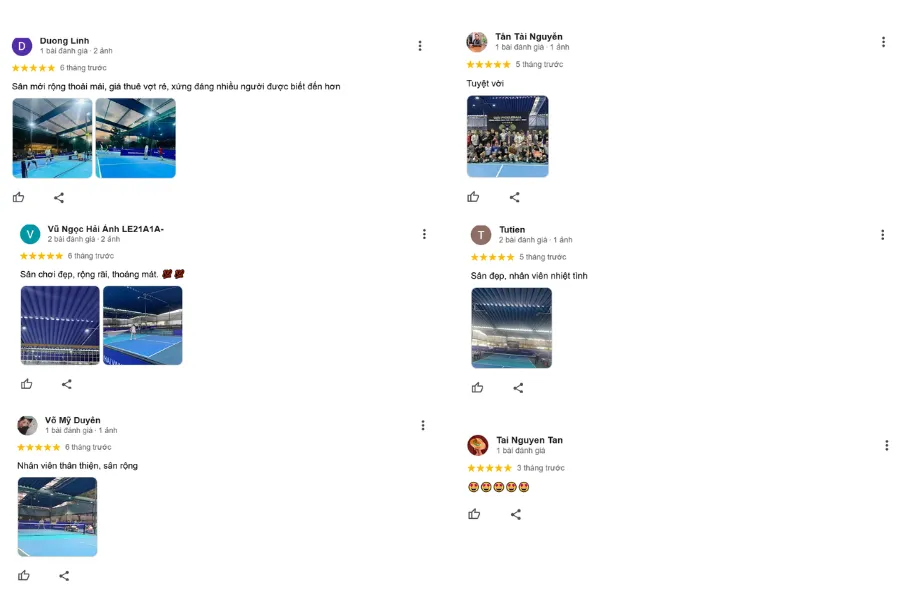Open more options menu for Tutien's review
Screen dimensions: 900x600
point(883,235)
